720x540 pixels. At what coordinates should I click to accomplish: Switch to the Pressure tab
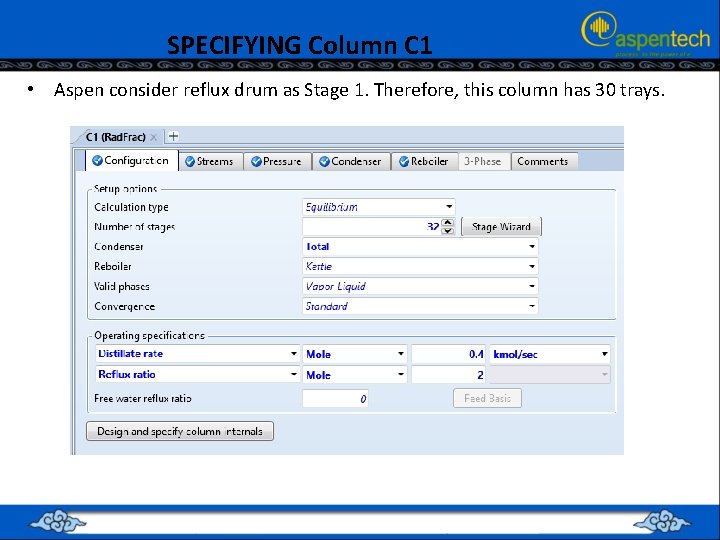(x=277, y=162)
